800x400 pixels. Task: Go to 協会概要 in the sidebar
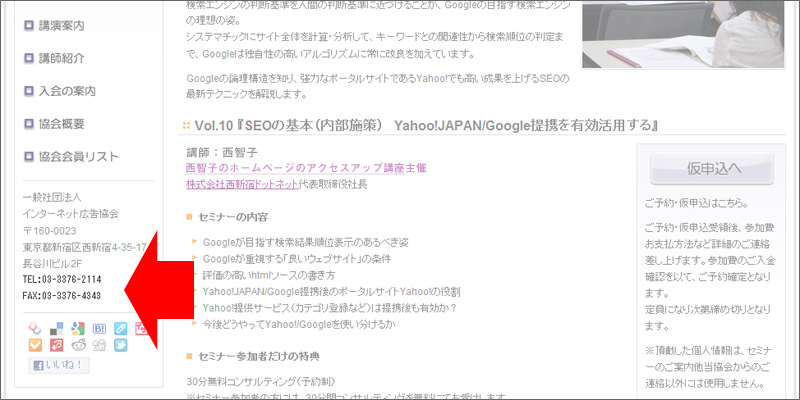tap(68, 124)
